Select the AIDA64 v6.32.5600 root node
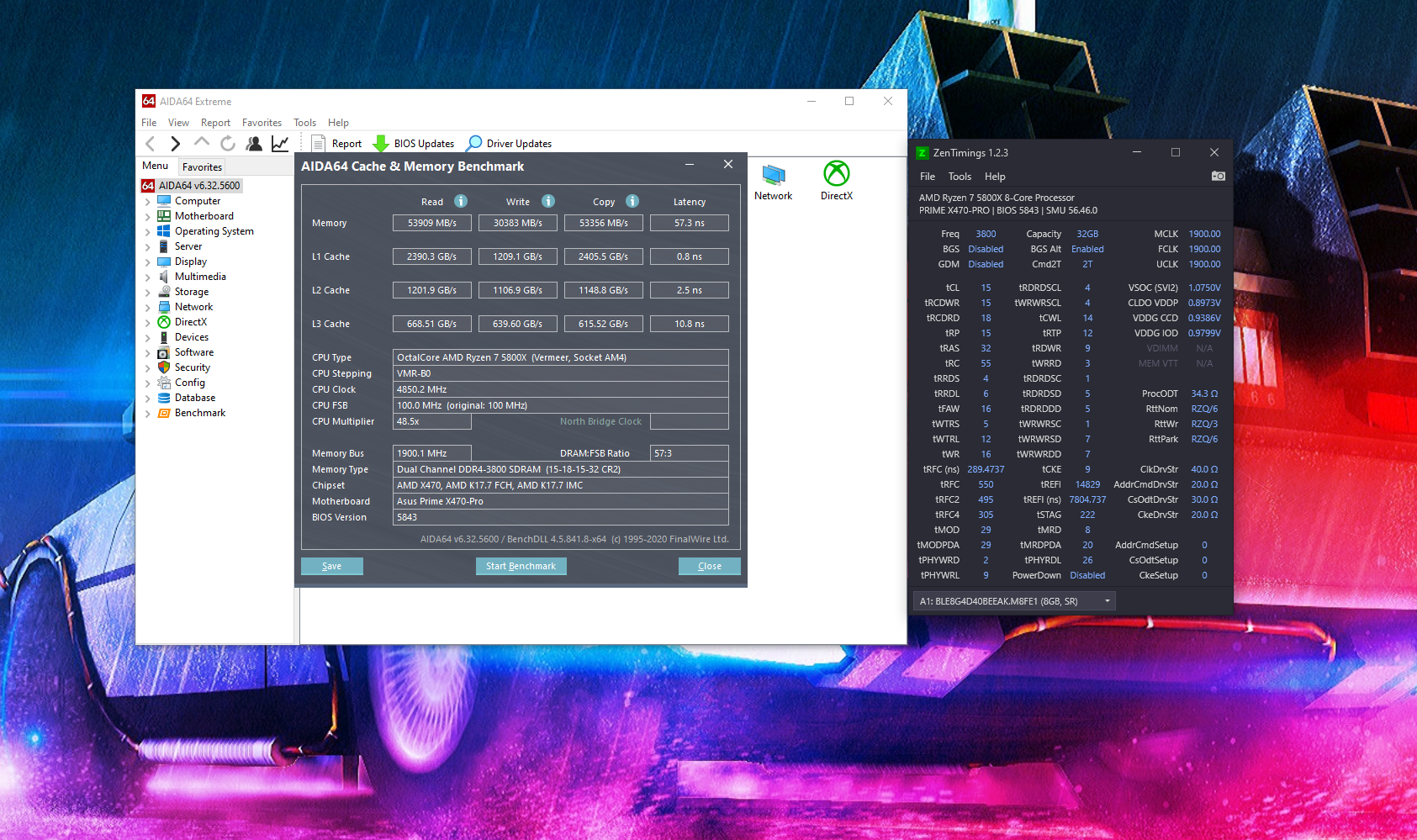1417x840 pixels. [x=192, y=186]
